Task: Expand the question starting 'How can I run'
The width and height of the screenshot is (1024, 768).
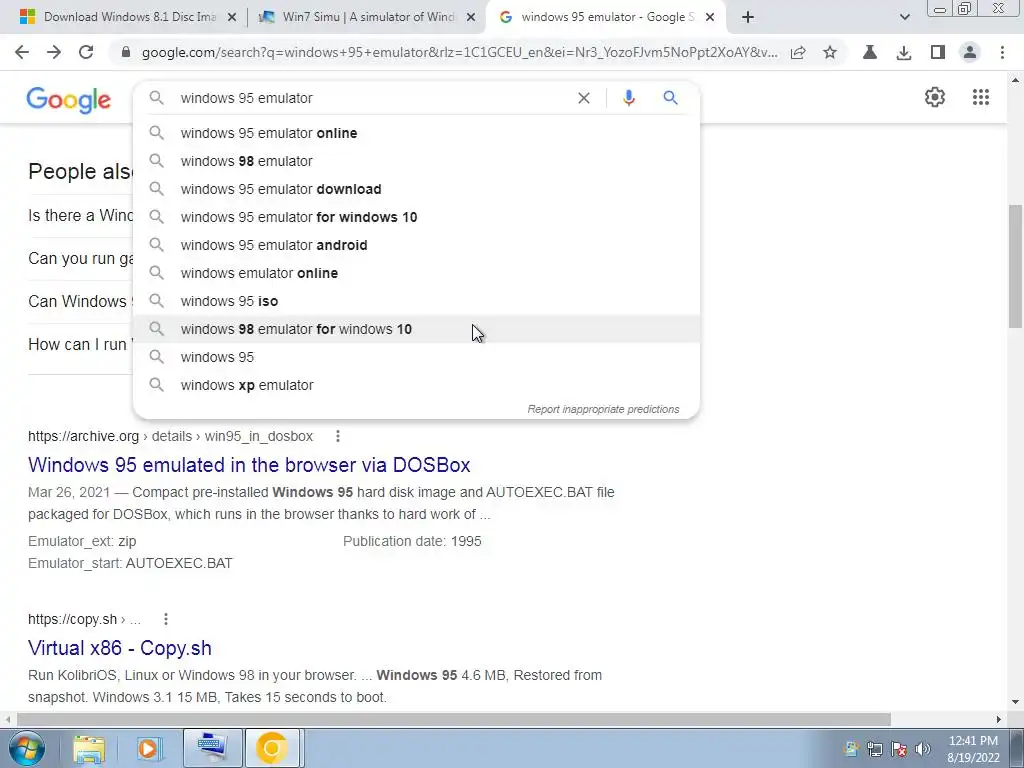Action: click(x=80, y=344)
